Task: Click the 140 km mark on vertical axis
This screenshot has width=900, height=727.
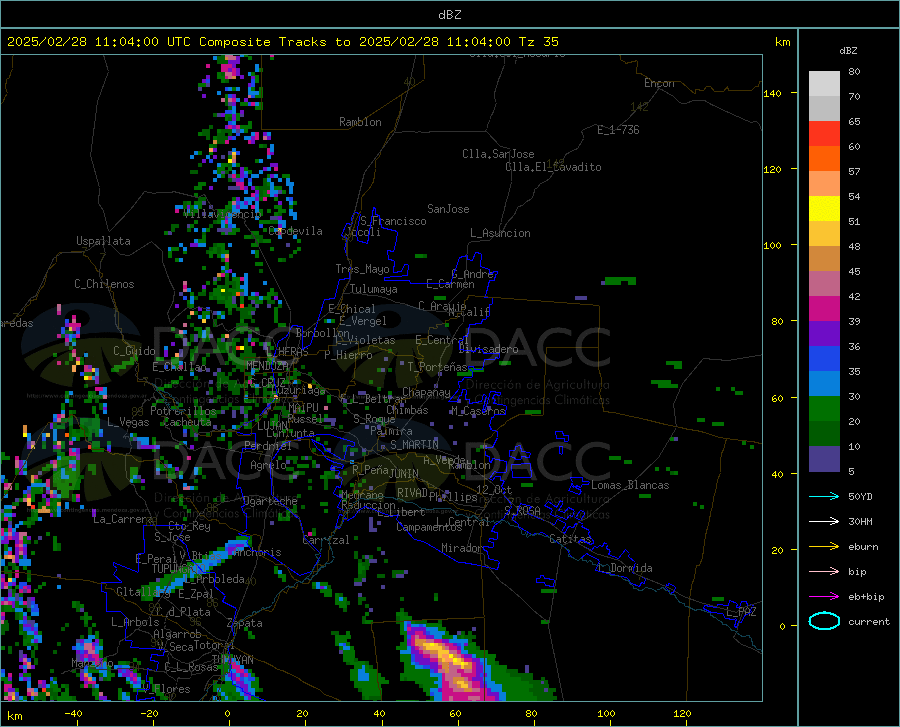Action: click(x=772, y=94)
